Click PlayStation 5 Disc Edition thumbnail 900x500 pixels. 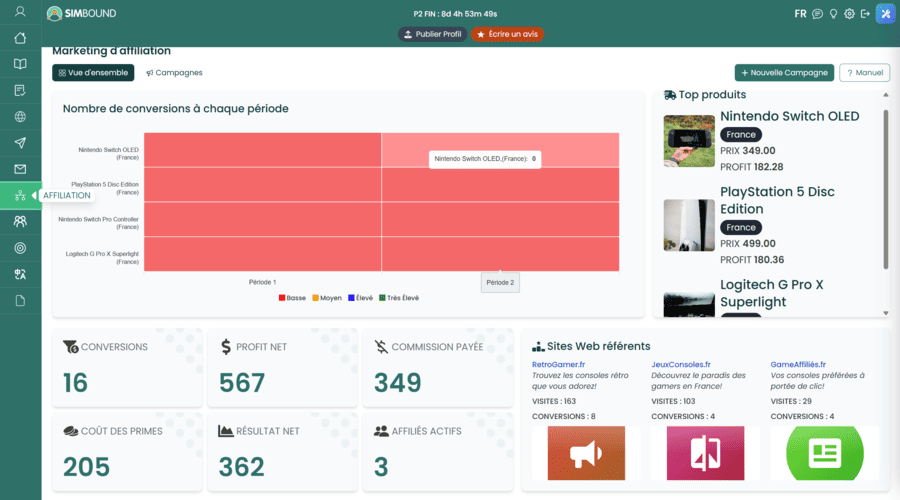[x=689, y=225]
